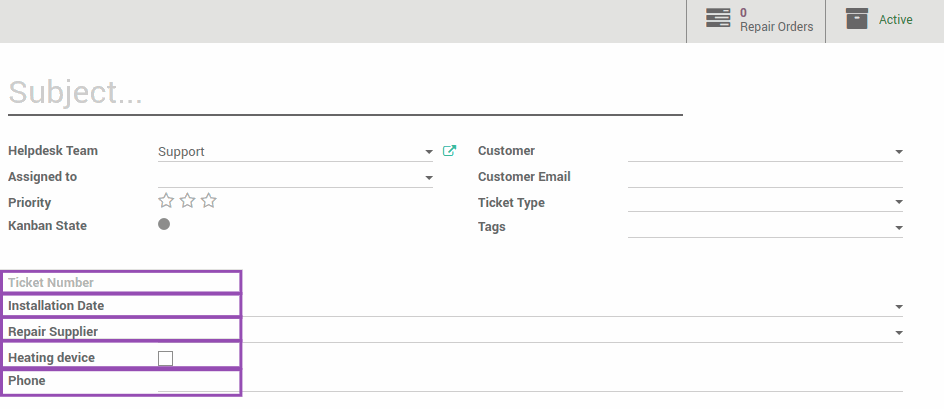Check the Heating device checkbox
The width and height of the screenshot is (944, 409).
[166, 358]
